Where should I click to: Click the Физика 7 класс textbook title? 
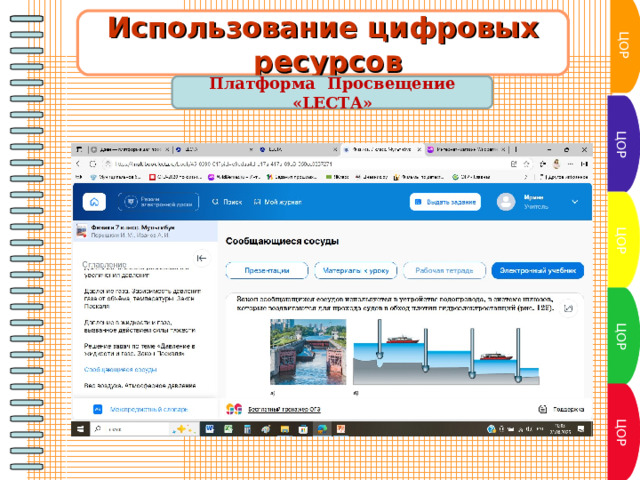click(x=133, y=227)
